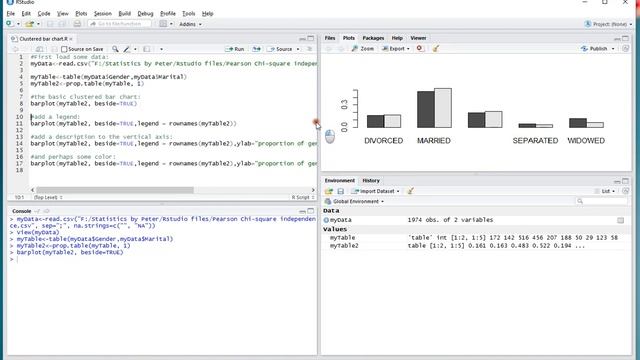The image size is (640, 360).
Task: Open the Session menu
Action: 102,13
